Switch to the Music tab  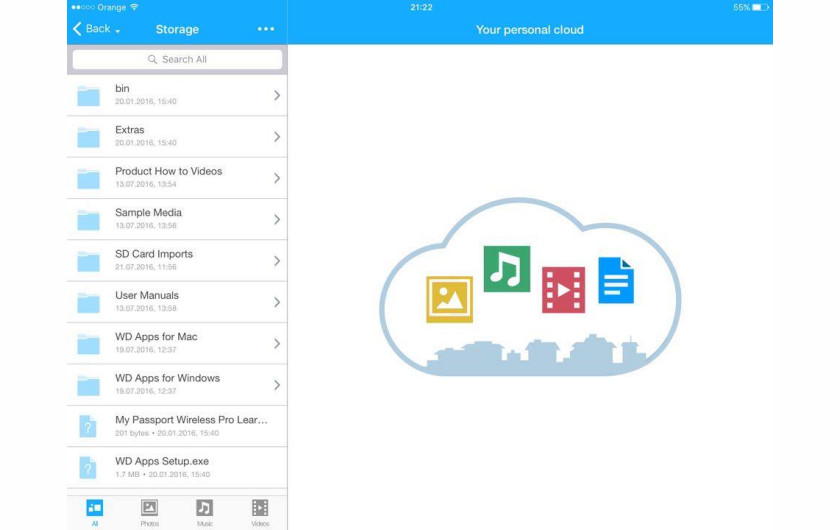coord(205,512)
